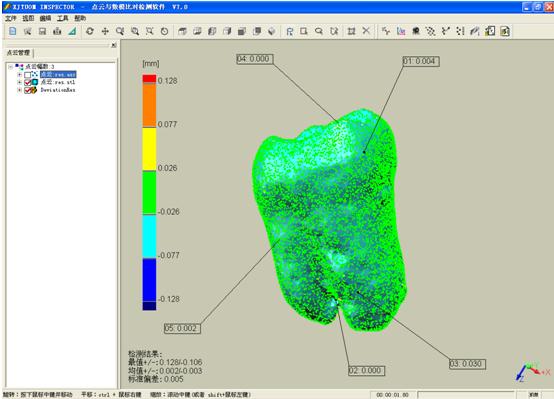Open the 编辑 (Edit) menu
The height and width of the screenshot is (399, 554).
pos(45,18)
